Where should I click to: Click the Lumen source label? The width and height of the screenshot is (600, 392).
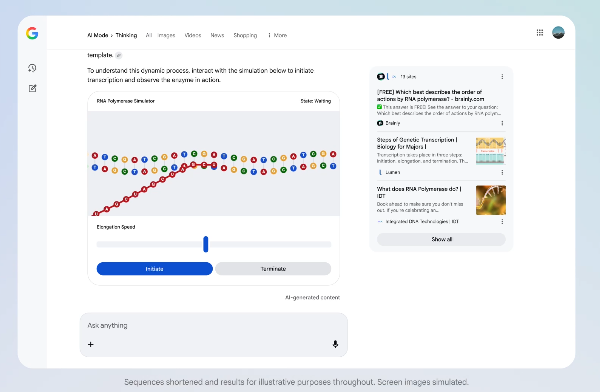(x=389, y=173)
